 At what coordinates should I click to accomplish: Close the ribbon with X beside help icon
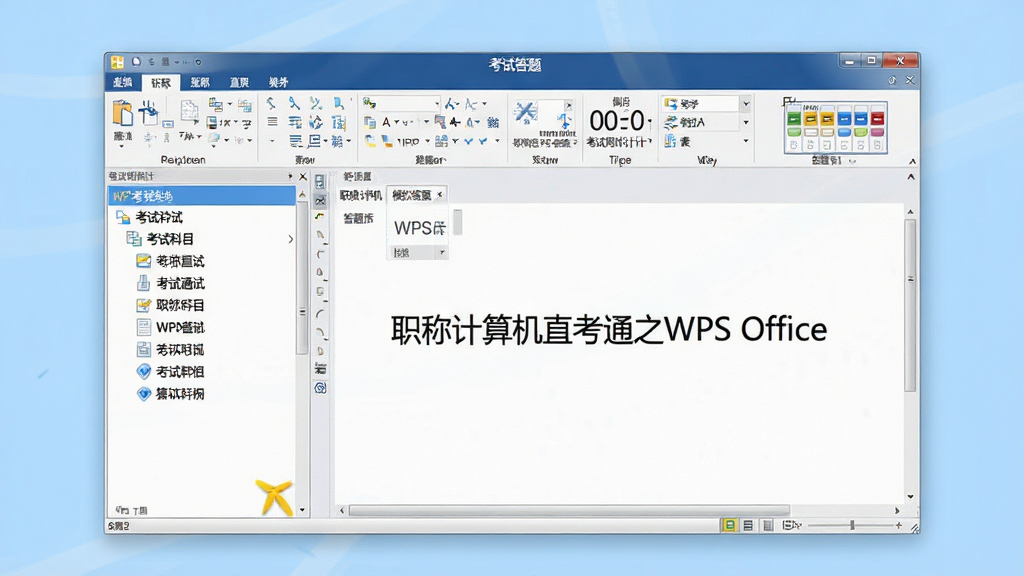tap(910, 80)
